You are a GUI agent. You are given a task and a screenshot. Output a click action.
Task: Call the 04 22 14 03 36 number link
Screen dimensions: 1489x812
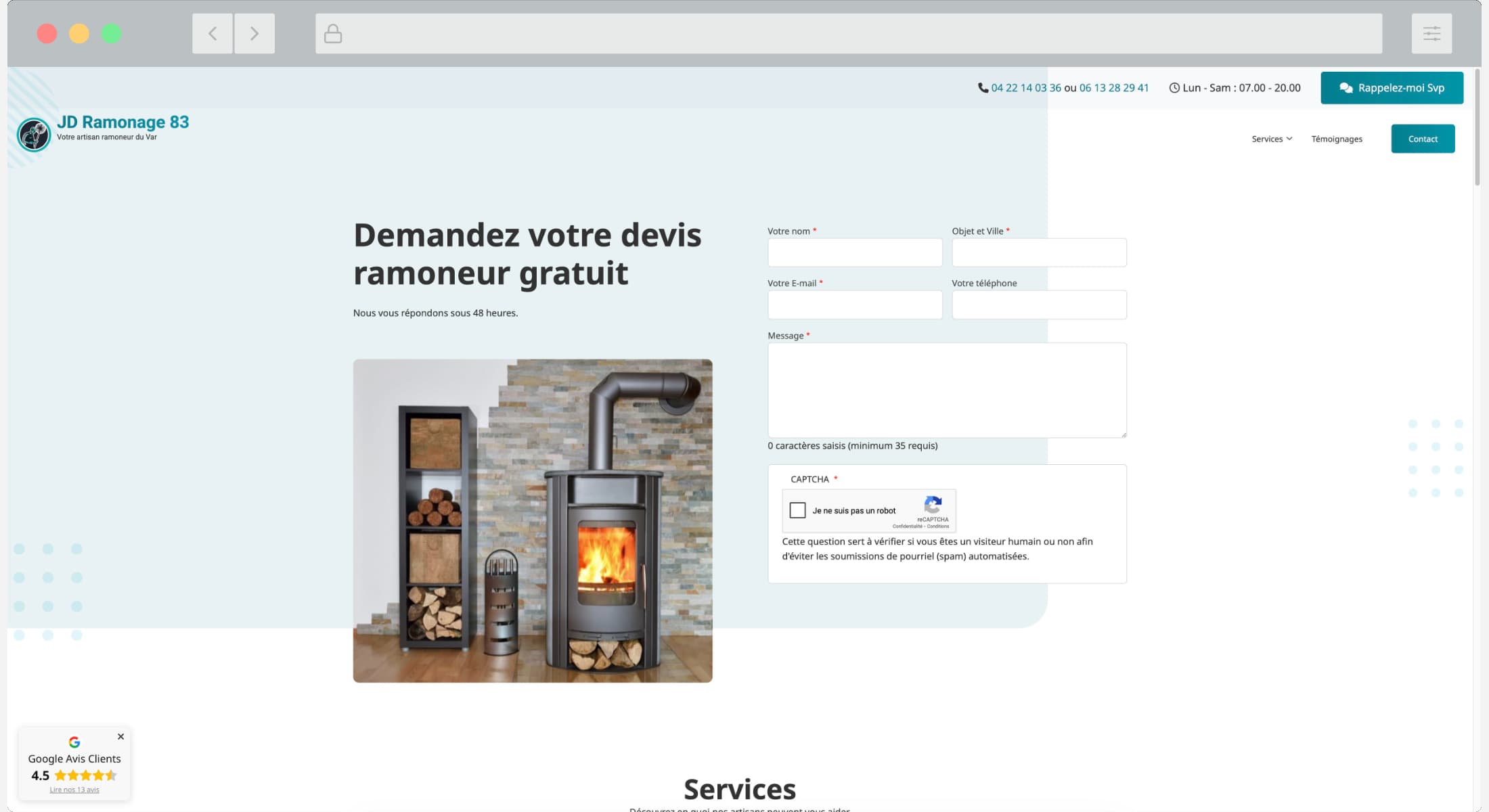(x=1025, y=88)
